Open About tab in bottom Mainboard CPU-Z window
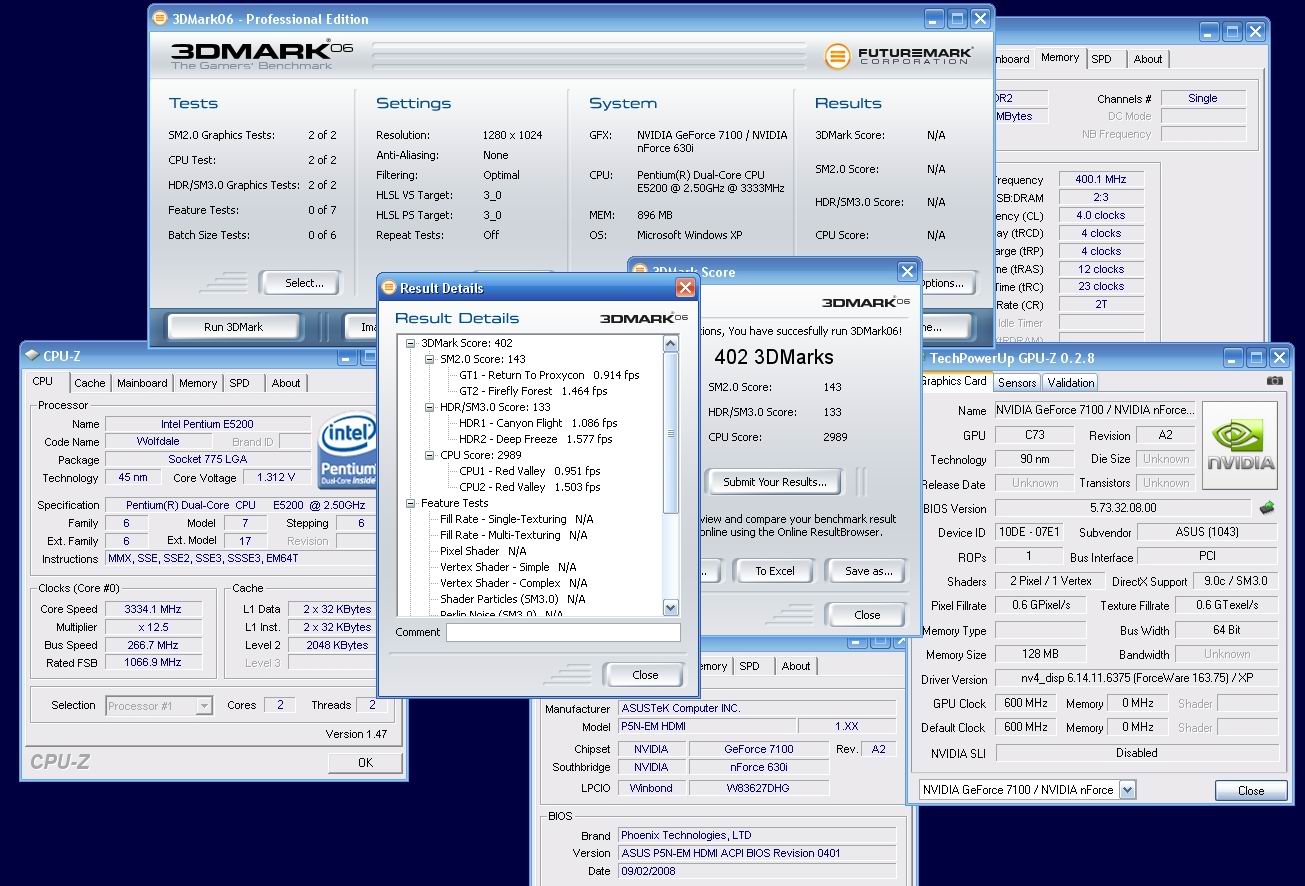The width and height of the screenshot is (1305, 886). coord(796,666)
